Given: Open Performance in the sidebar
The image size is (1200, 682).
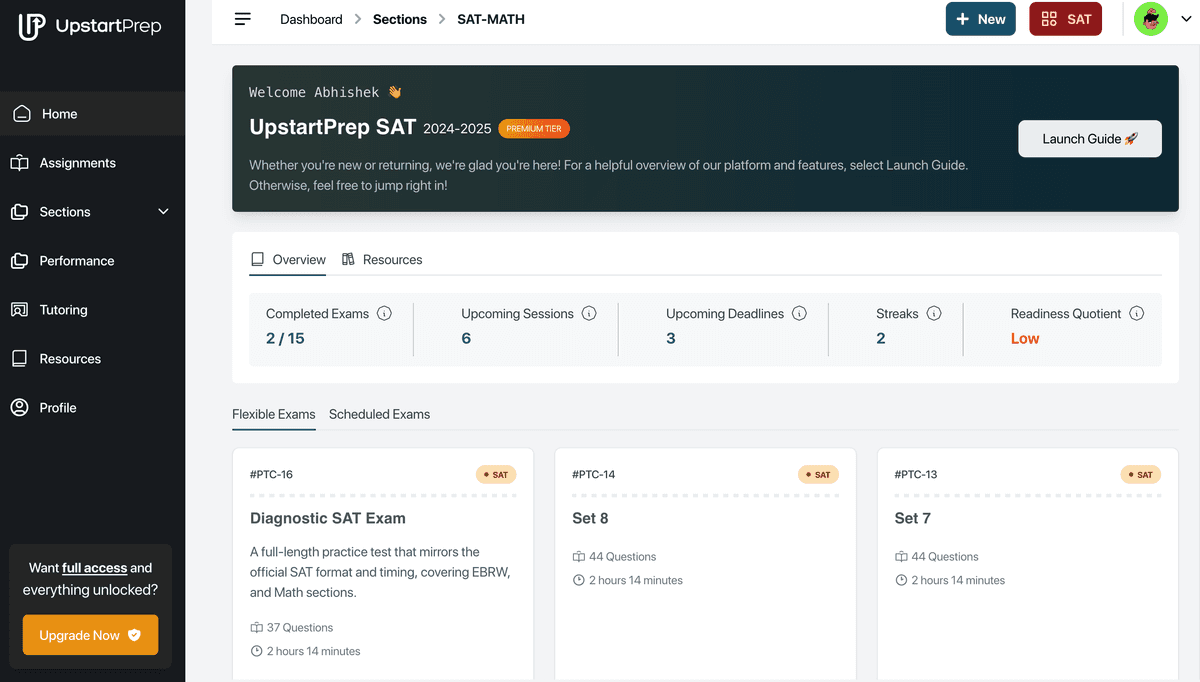Looking at the screenshot, I should [x=92, y=261].
